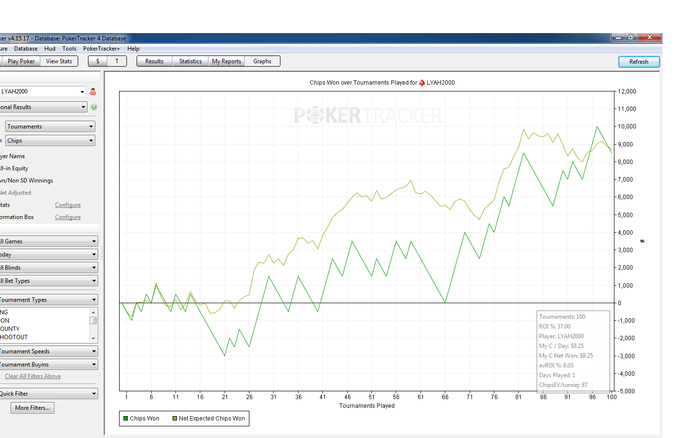The width and height of the screenshot is (700, 438).
Task: Open the Today date filter dropdown
Action: [49, 254]
